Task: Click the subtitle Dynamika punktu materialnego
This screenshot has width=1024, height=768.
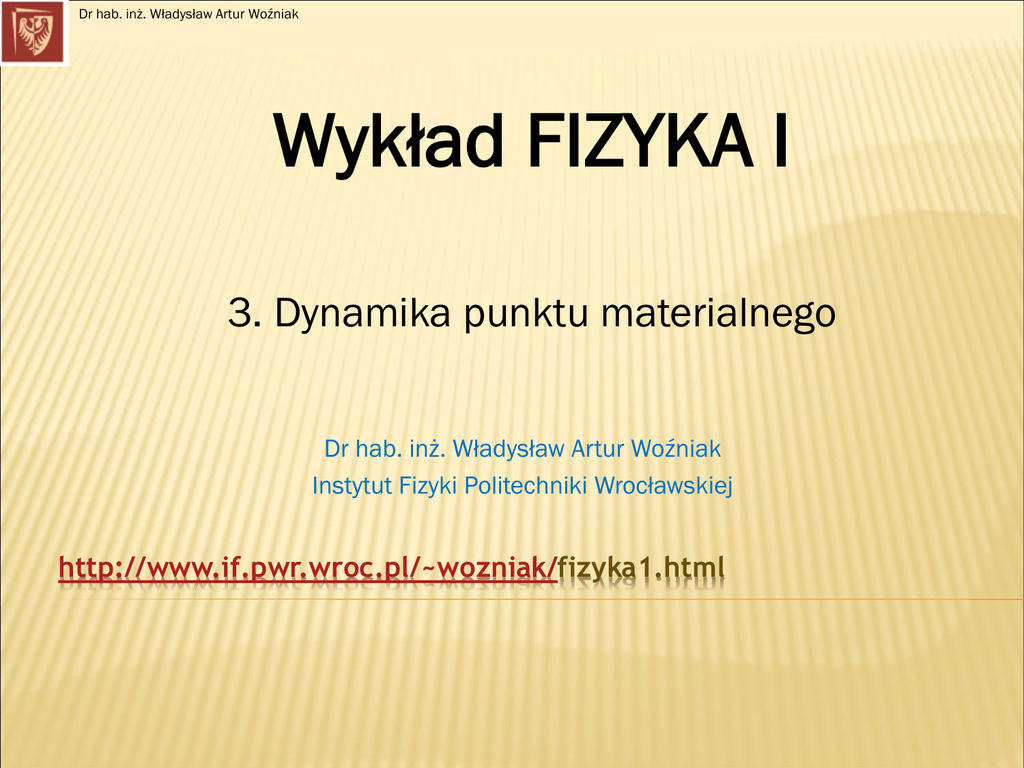Action: click(x=531, y=313)
